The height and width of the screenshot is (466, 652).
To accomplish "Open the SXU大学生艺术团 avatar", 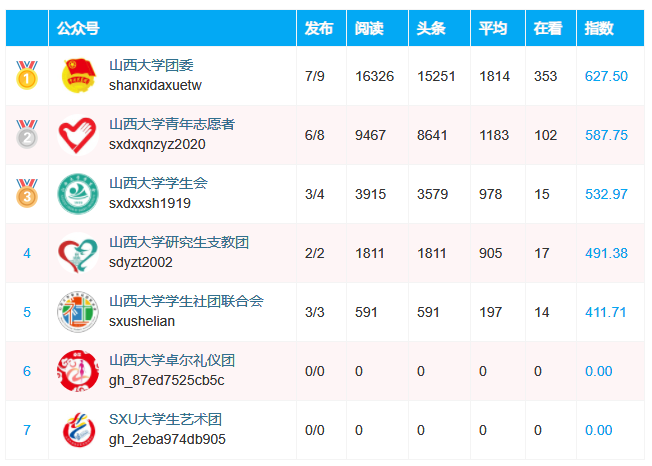I will [x=78, y=430].
